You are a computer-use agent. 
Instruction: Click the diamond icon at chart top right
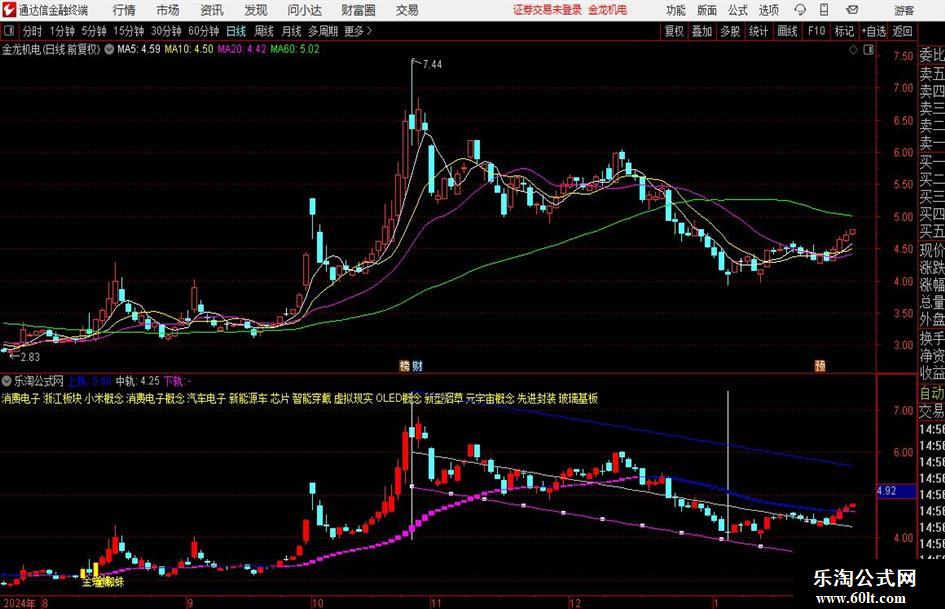(853, 50)
